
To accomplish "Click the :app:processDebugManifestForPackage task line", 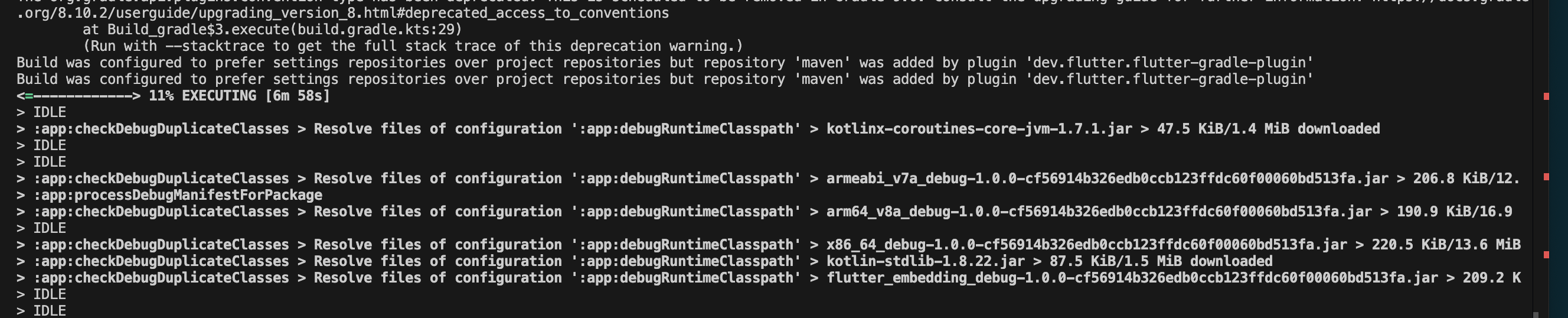I will click(178, 195).
